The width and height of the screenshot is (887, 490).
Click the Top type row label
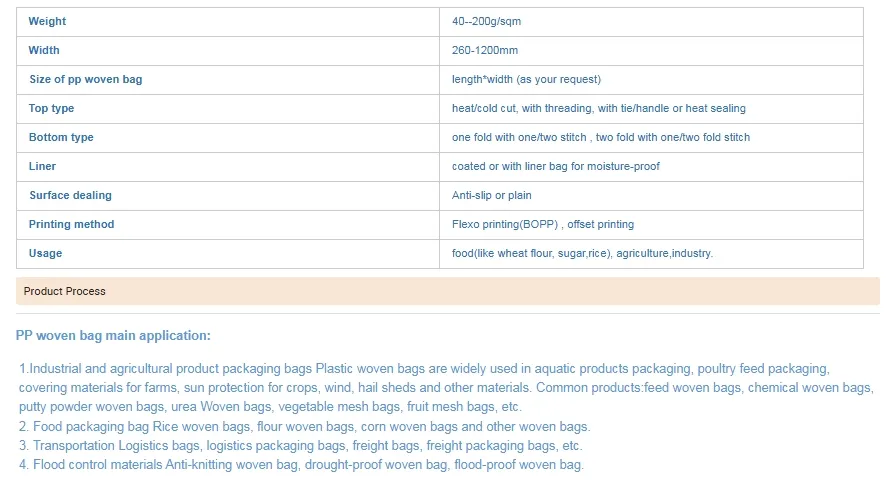(x=51, y=108)
